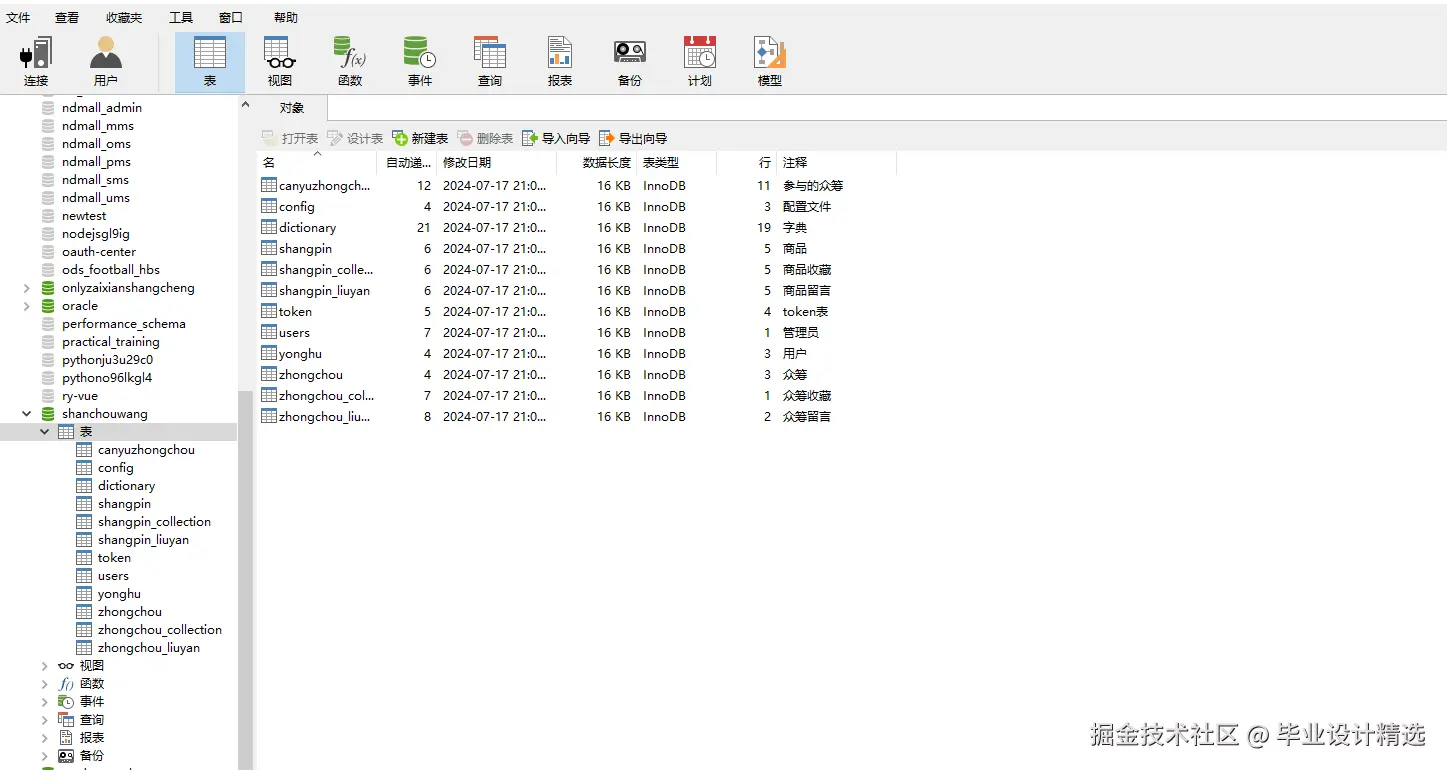Click the 打开表 button

[290, 138]
